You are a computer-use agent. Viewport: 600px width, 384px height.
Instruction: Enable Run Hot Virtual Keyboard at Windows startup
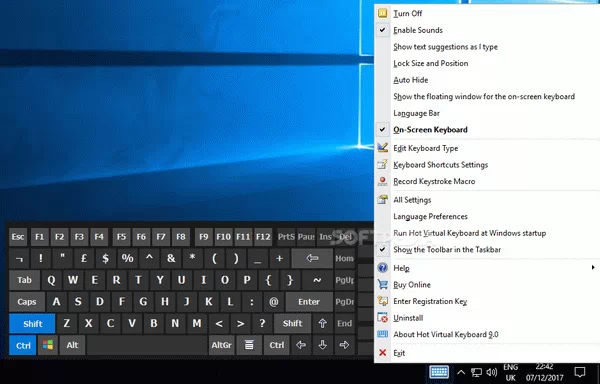[487, 233]
